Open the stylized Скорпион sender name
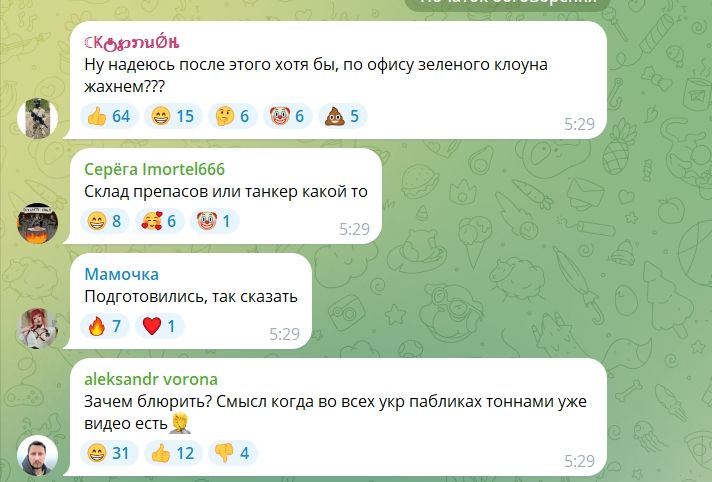The image size is (712, 482). coord(132,43)
